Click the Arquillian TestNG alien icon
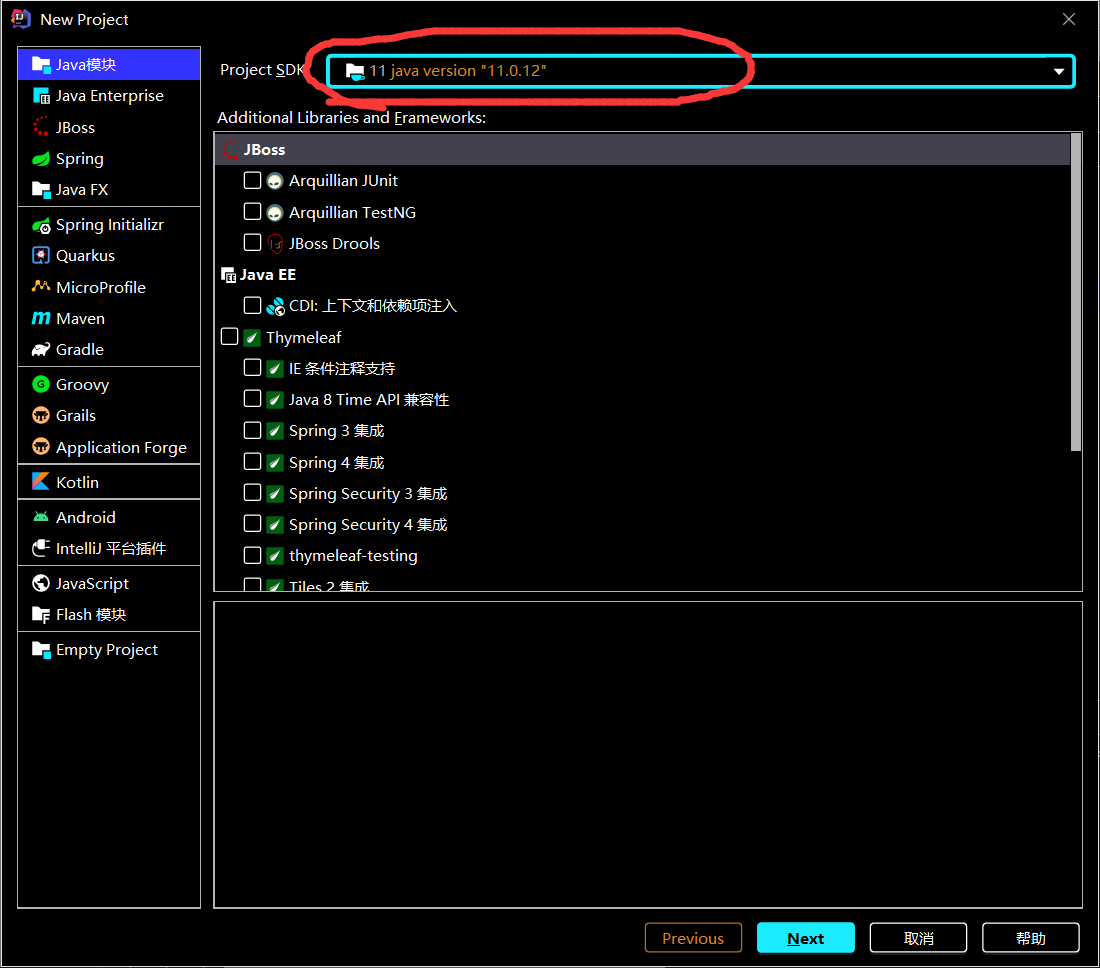Viewport: 1100px width, 968px height. click(x=275, y=212)
